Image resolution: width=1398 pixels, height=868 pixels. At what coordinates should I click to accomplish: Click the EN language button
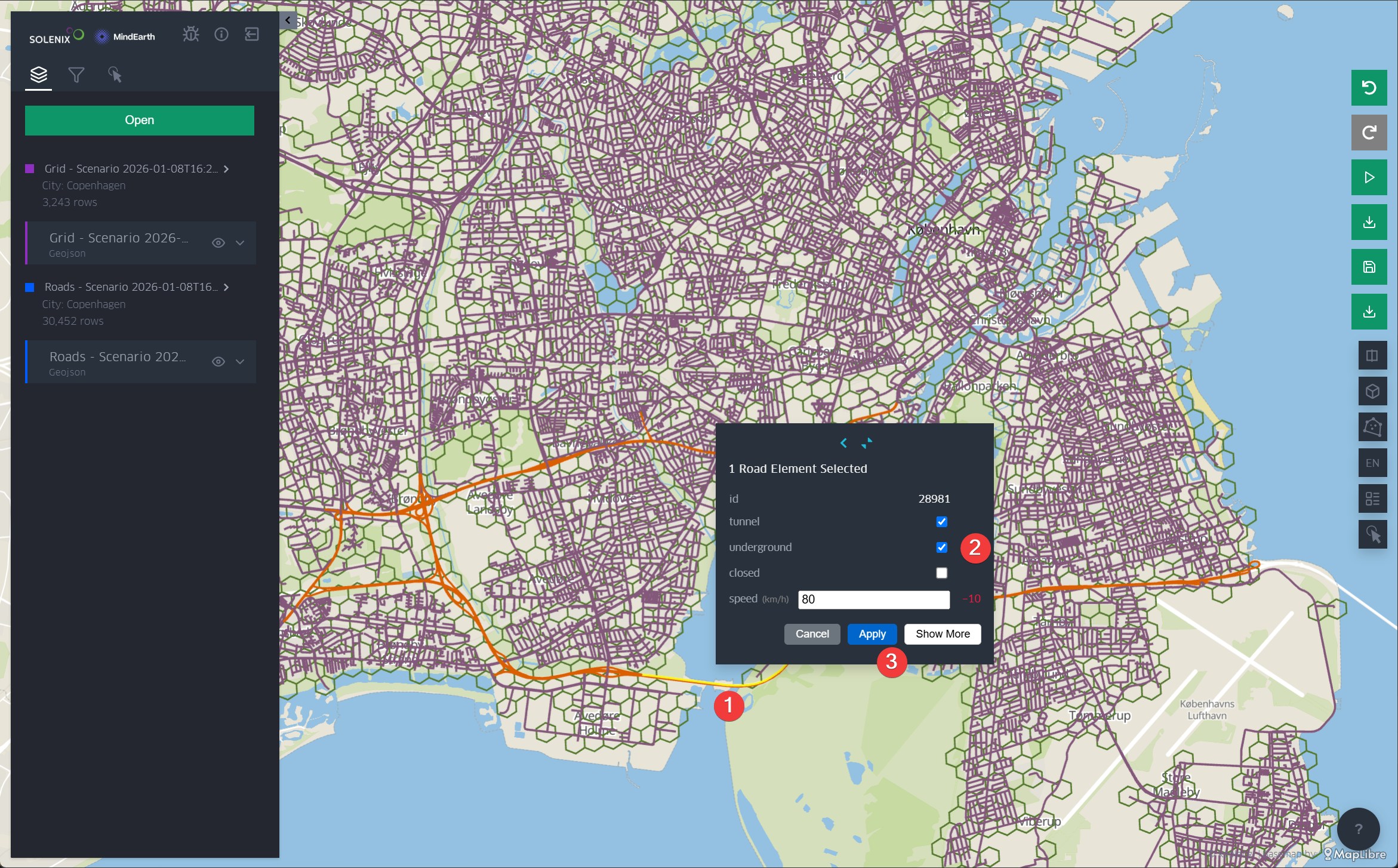tap(1372, 463)
